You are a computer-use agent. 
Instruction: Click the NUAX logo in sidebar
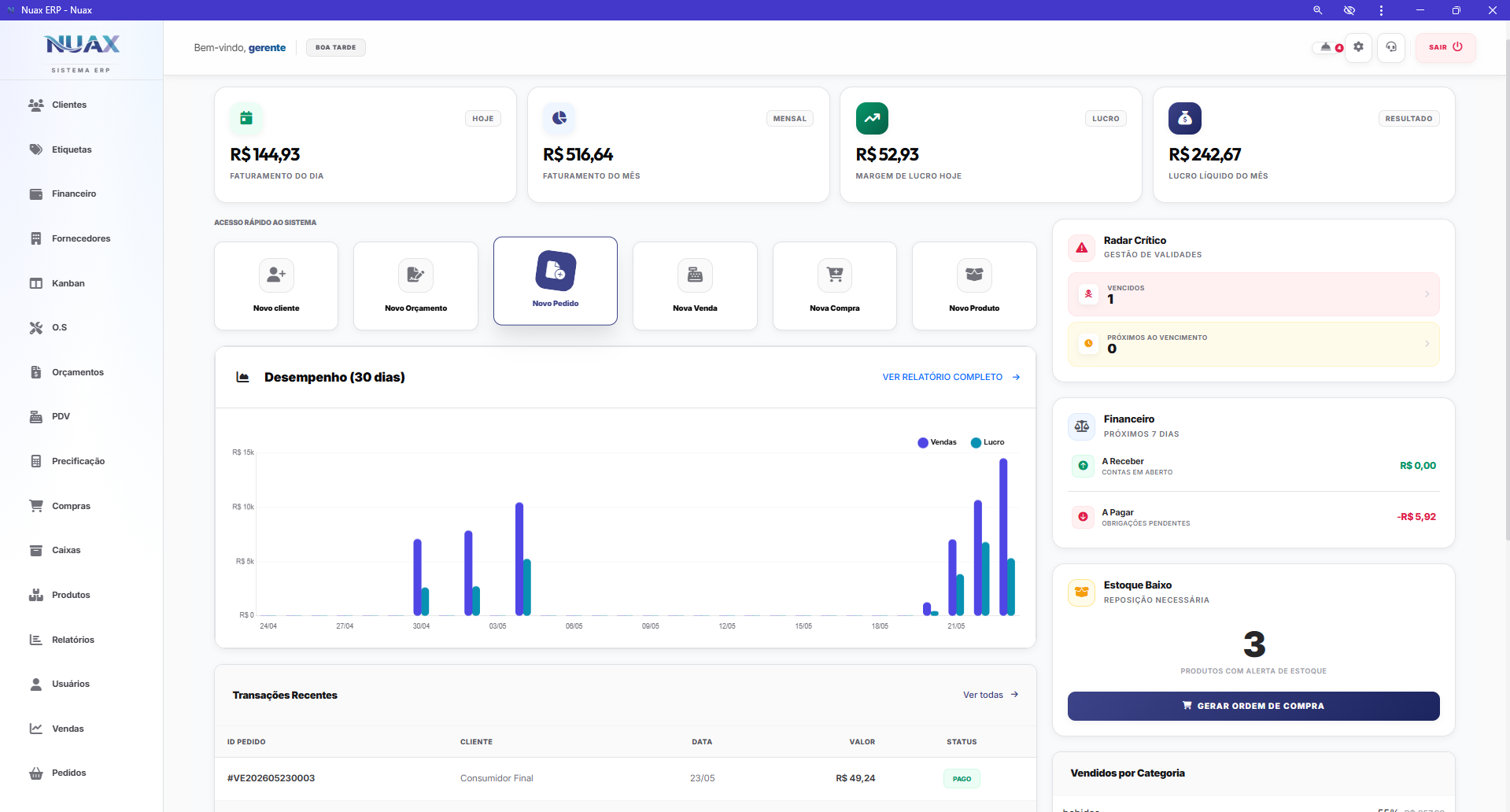click(x=82, y=44)
